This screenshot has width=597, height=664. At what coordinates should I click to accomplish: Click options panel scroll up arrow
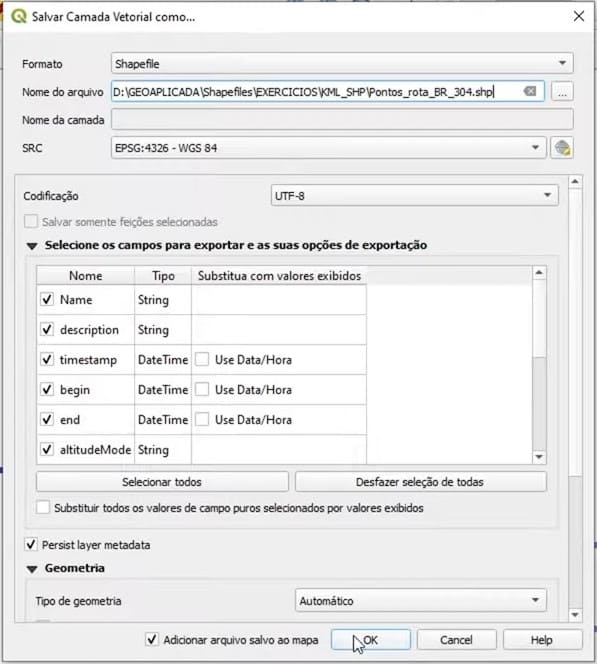(575, 182)
